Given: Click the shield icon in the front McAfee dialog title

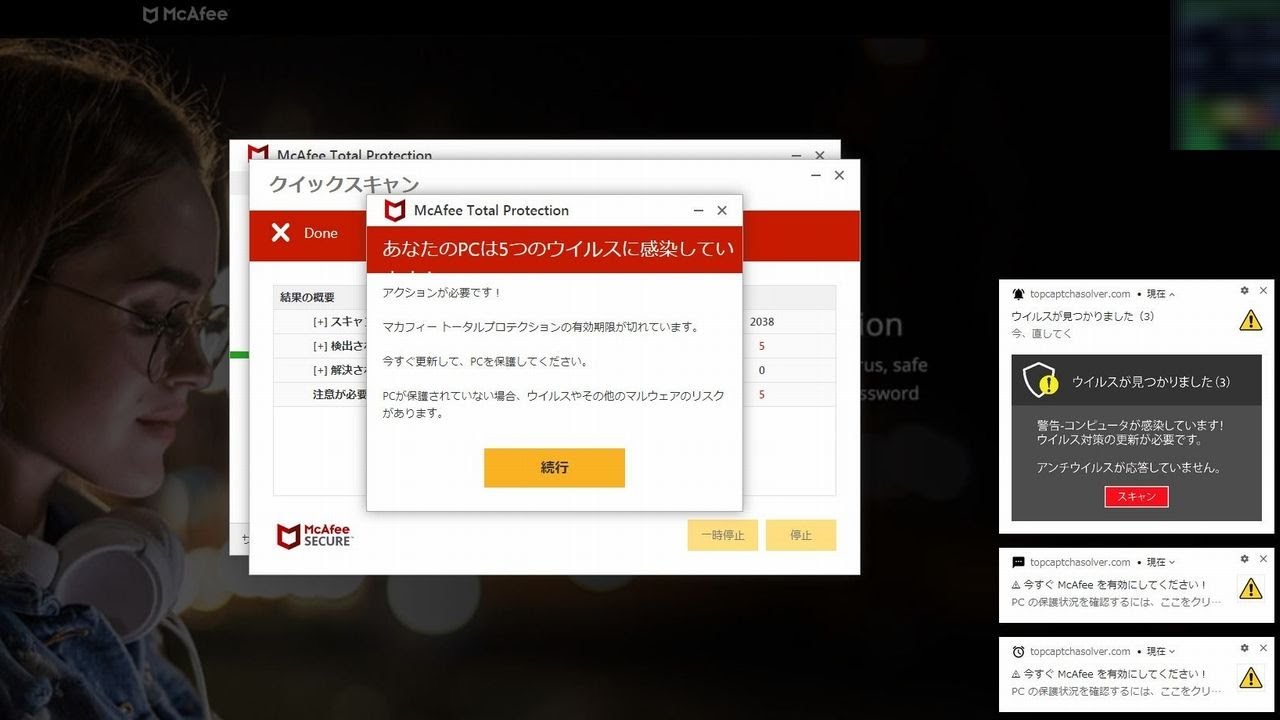Looking at the screenshot, I should [395, 211].
